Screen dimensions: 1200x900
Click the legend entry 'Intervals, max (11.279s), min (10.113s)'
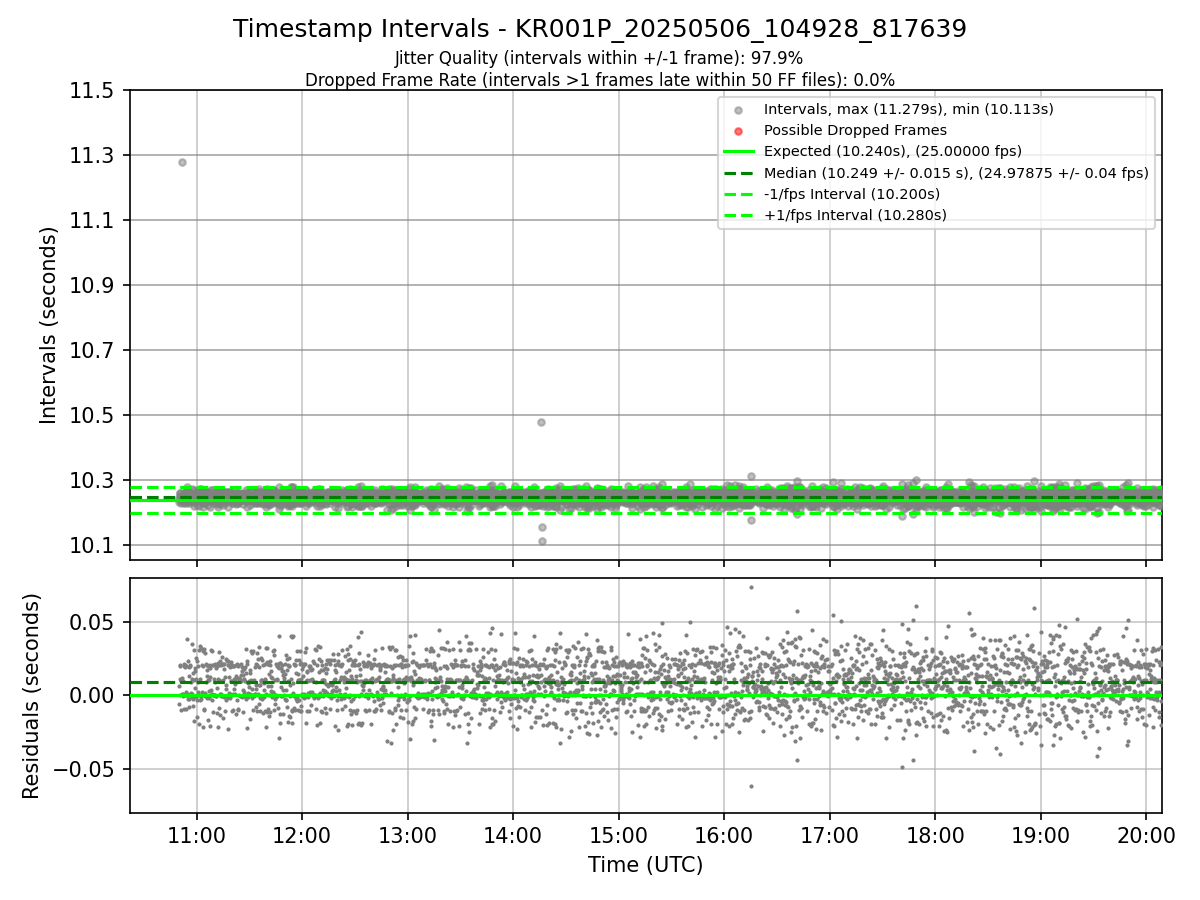pos(908,109)
